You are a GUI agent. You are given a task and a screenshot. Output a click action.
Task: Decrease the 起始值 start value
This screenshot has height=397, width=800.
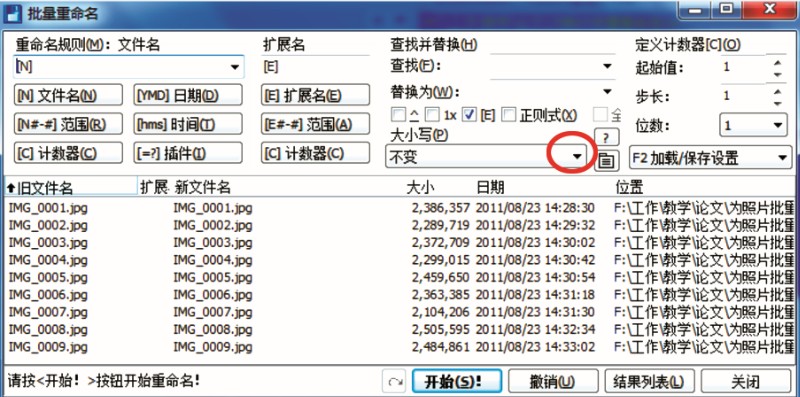(778, 74)
